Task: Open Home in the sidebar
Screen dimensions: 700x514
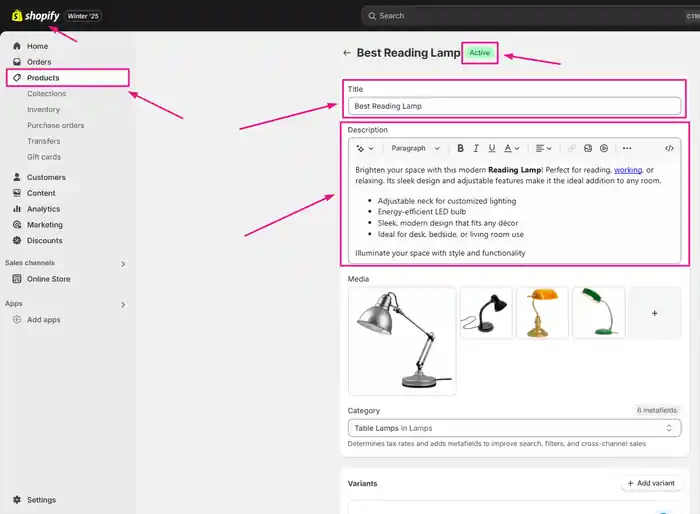Action: [x=37, y=46]
